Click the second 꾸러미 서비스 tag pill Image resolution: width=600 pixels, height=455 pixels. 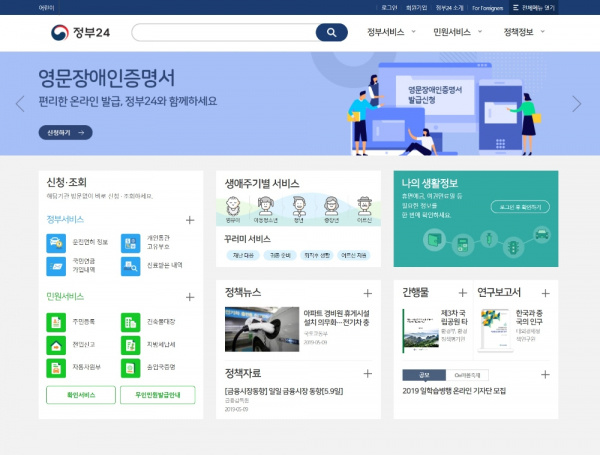[x=280, y=255]
